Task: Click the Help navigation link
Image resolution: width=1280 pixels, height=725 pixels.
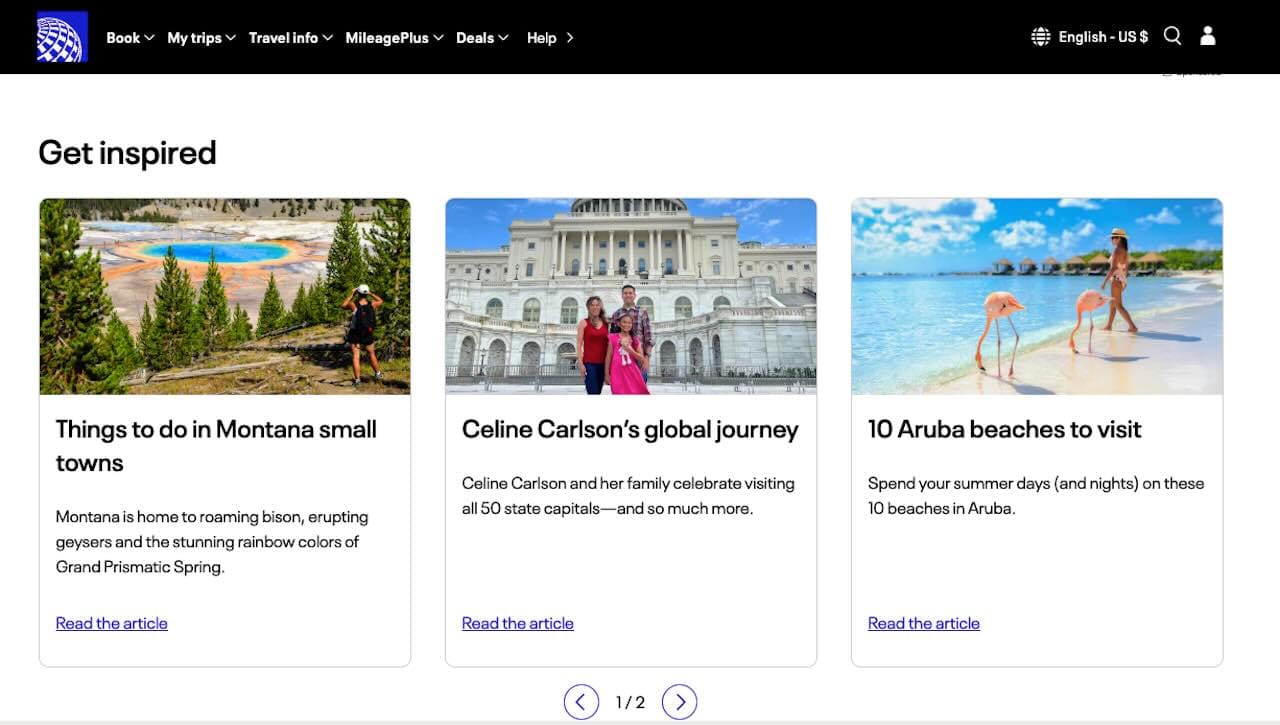Action: (550, 38)
